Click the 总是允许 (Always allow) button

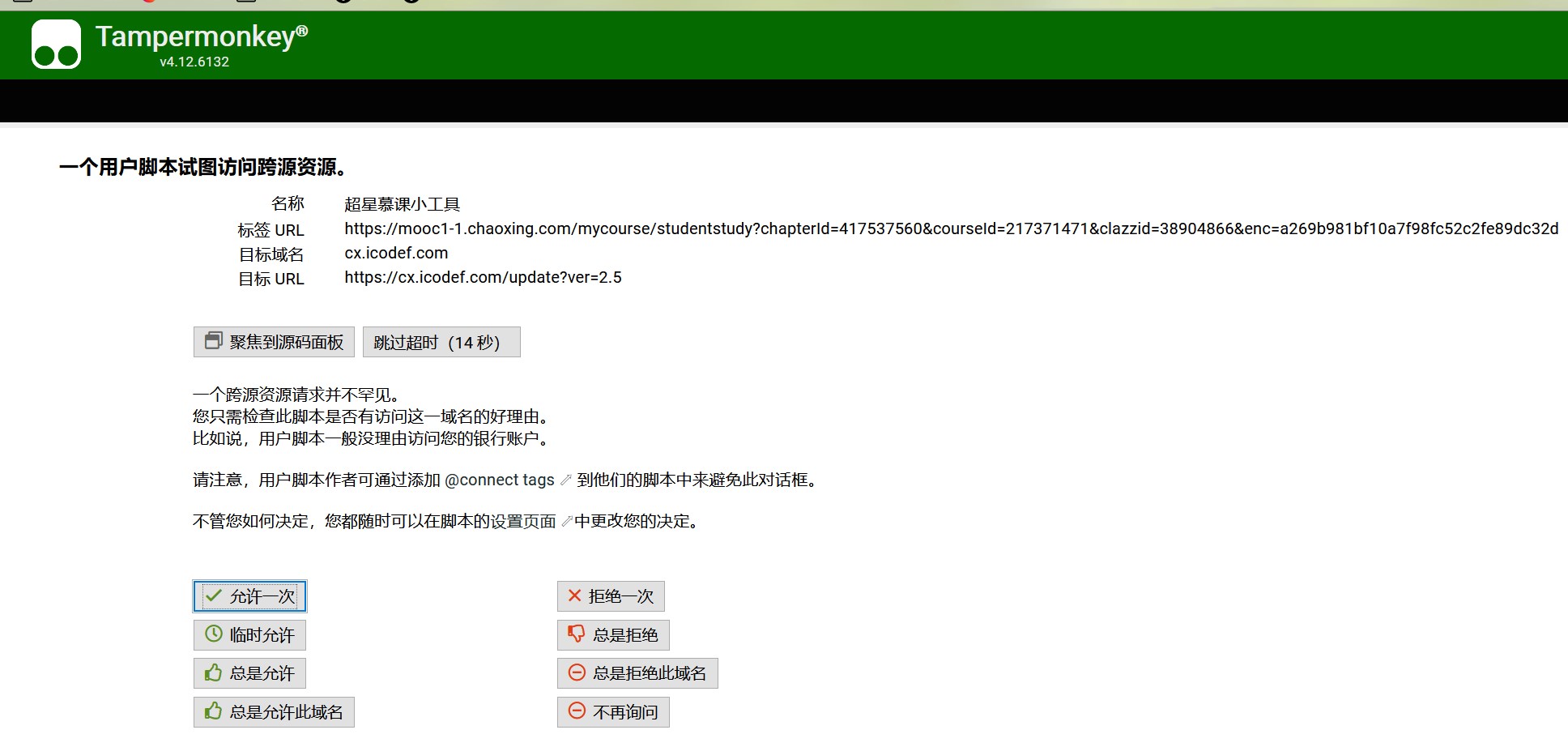click(249, 673)
